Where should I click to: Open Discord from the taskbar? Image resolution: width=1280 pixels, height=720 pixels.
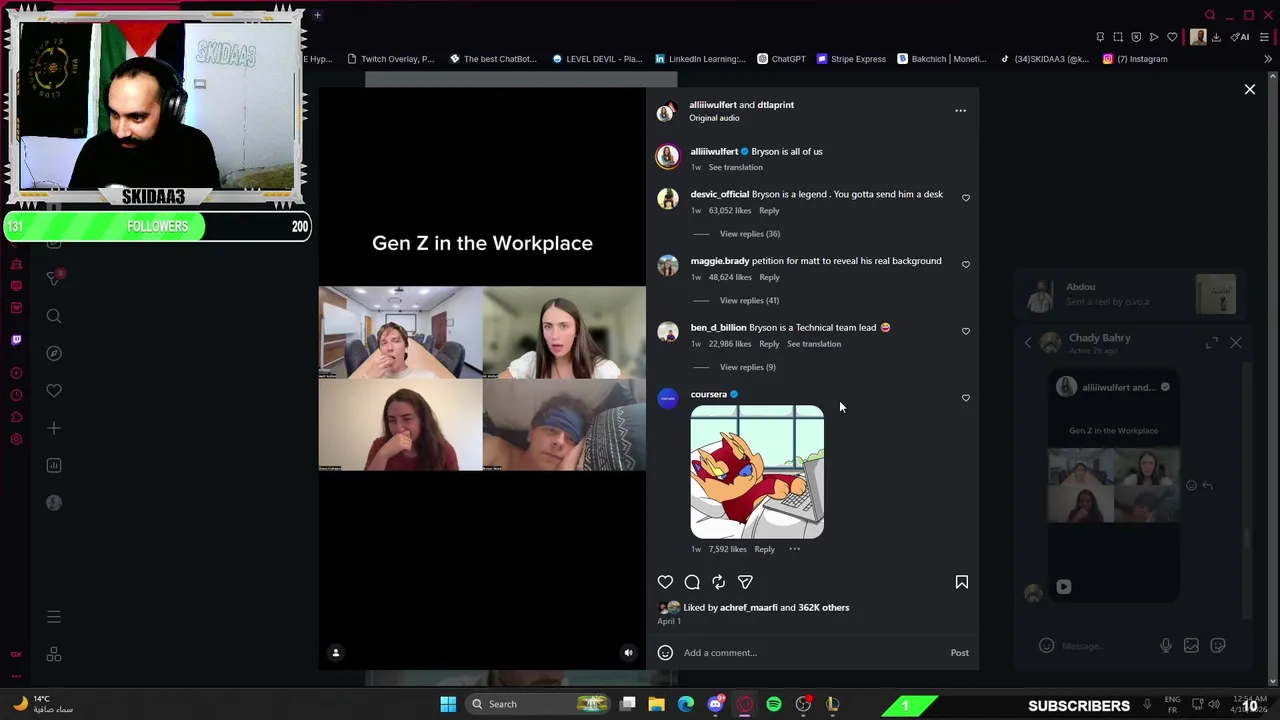[715, 704]
